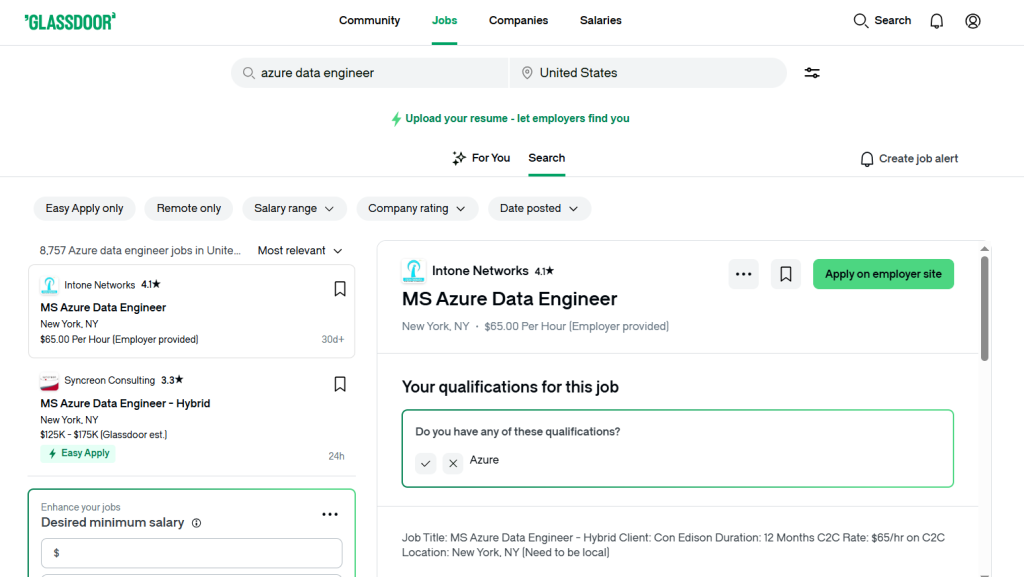This screenshot has height=577, width=1024.
Task: Click the United States location field
Action: point(648,73)
